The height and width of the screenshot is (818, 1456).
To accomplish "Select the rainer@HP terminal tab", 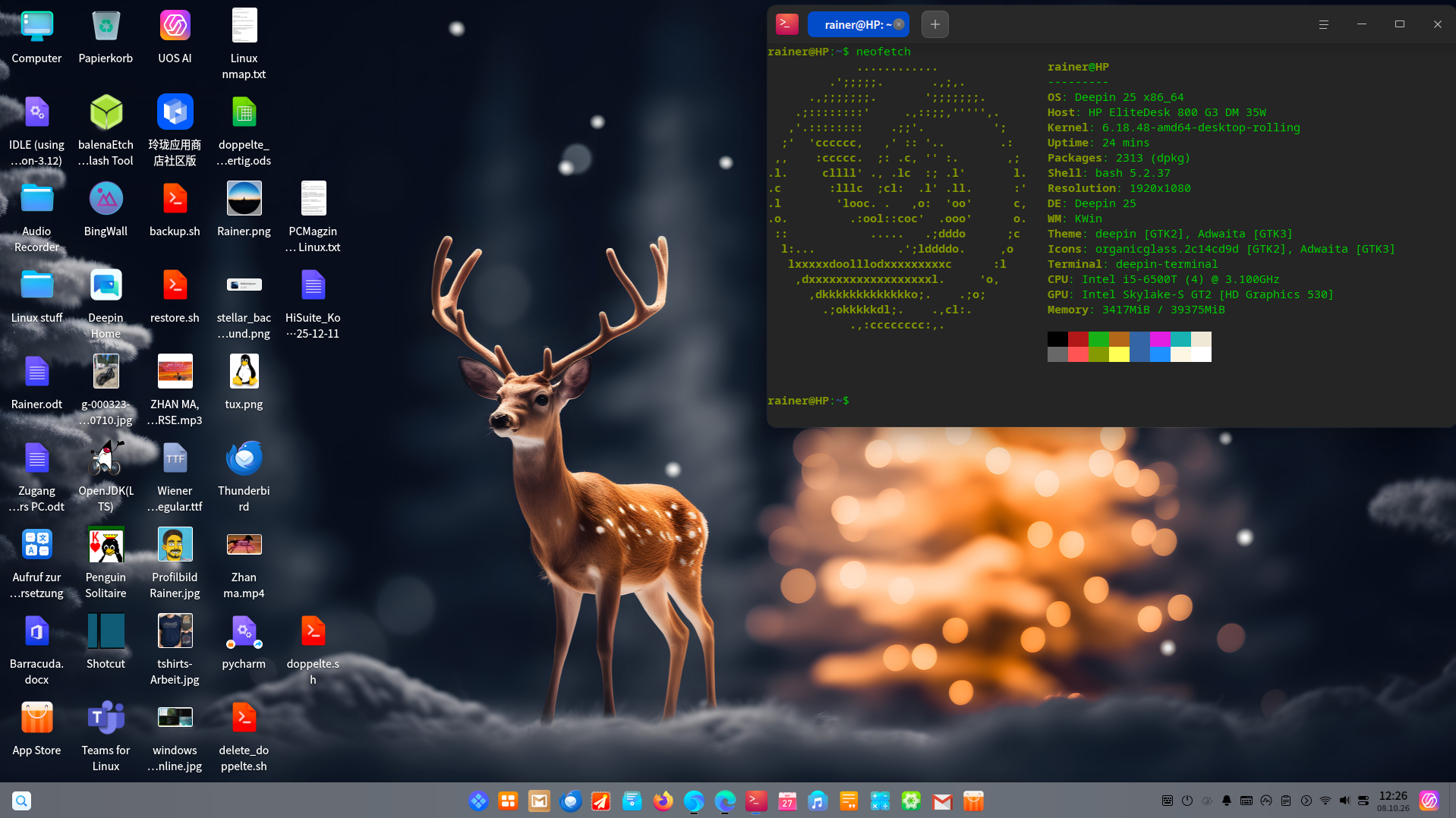I will pyautogui.click(x=858, y=24).
